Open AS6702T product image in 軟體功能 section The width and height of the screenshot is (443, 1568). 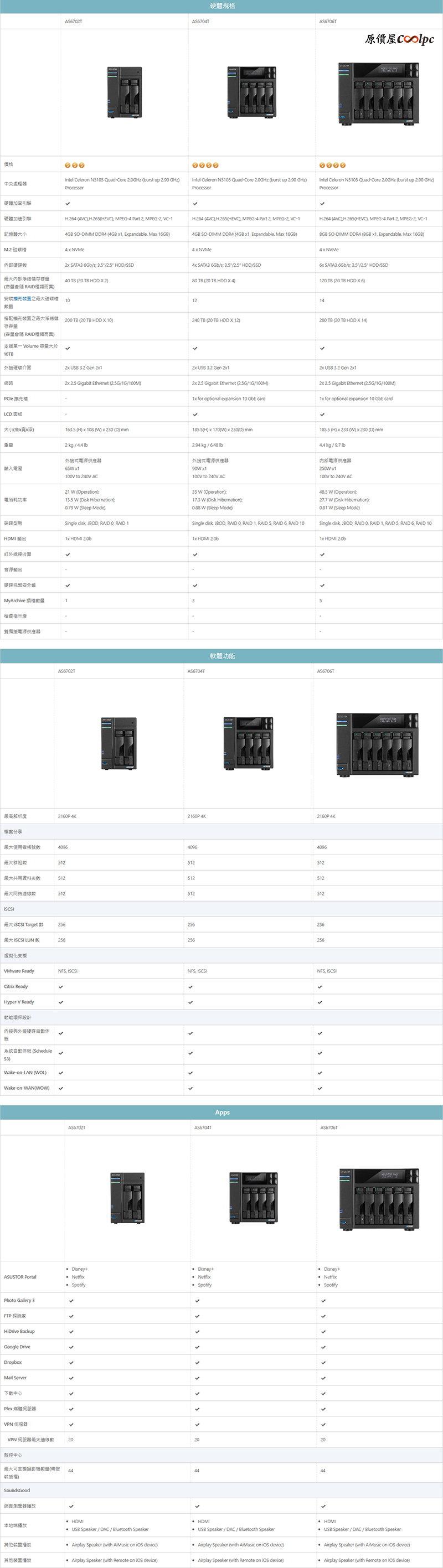pos(119,744)
